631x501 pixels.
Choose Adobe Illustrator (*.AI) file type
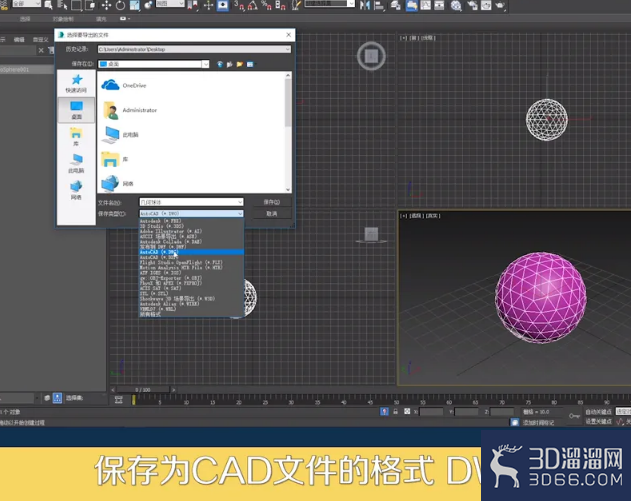coord(191,231)
